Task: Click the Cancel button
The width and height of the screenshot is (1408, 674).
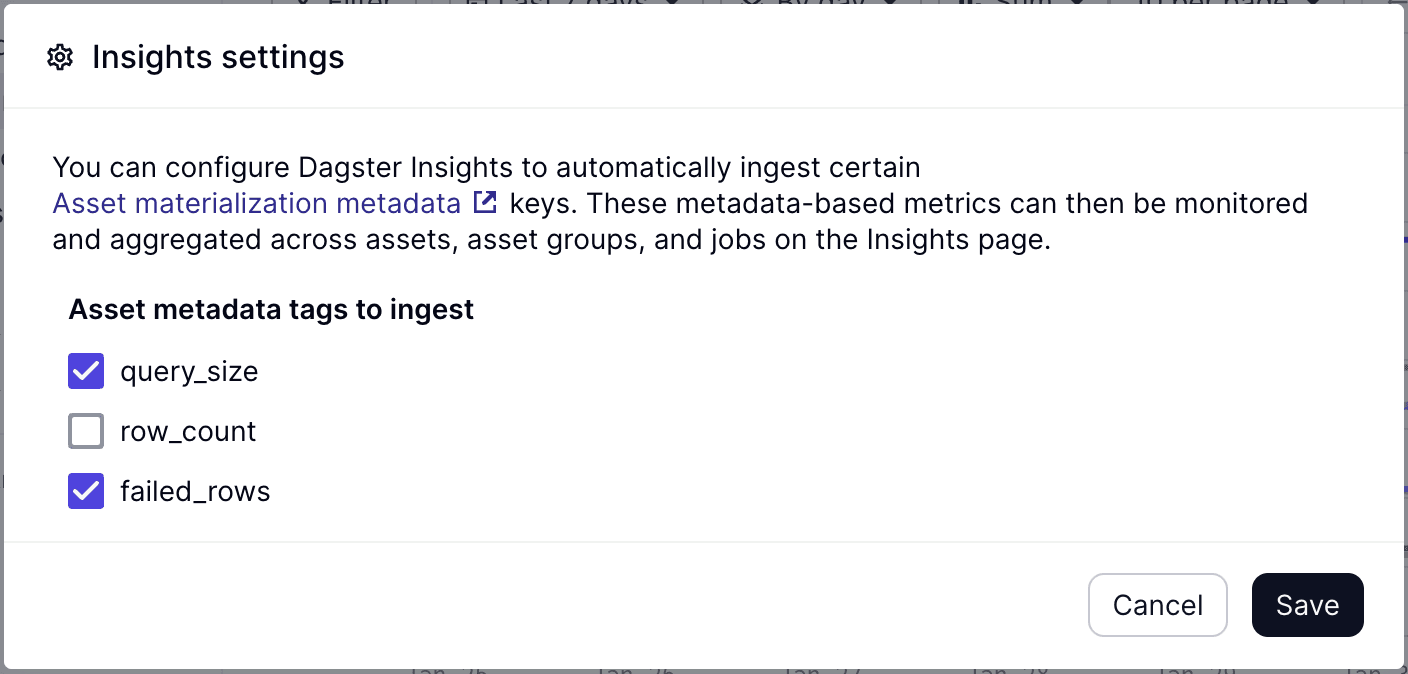Action: [x=1158, y=605]
